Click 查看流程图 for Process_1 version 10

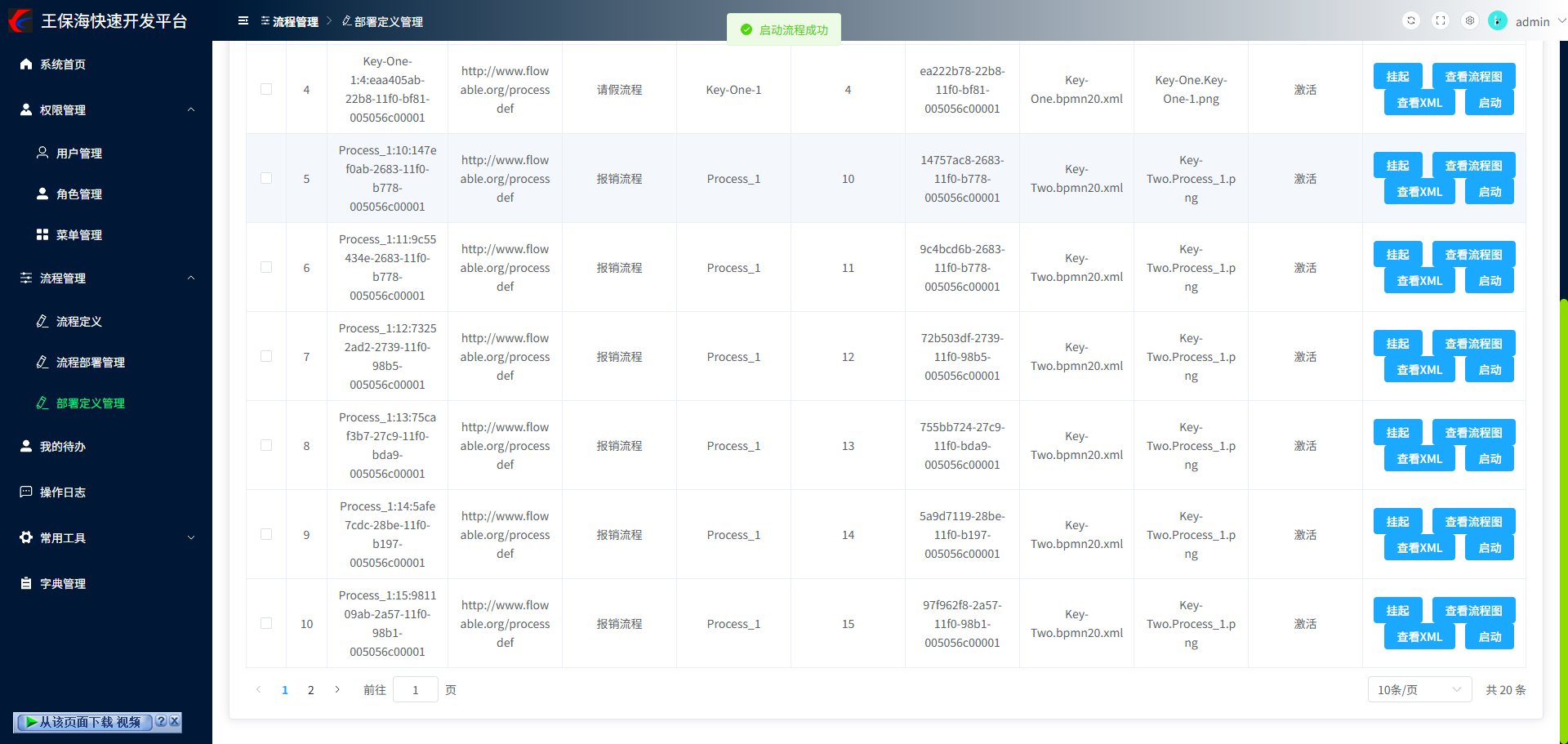[x=1473, y=165]
